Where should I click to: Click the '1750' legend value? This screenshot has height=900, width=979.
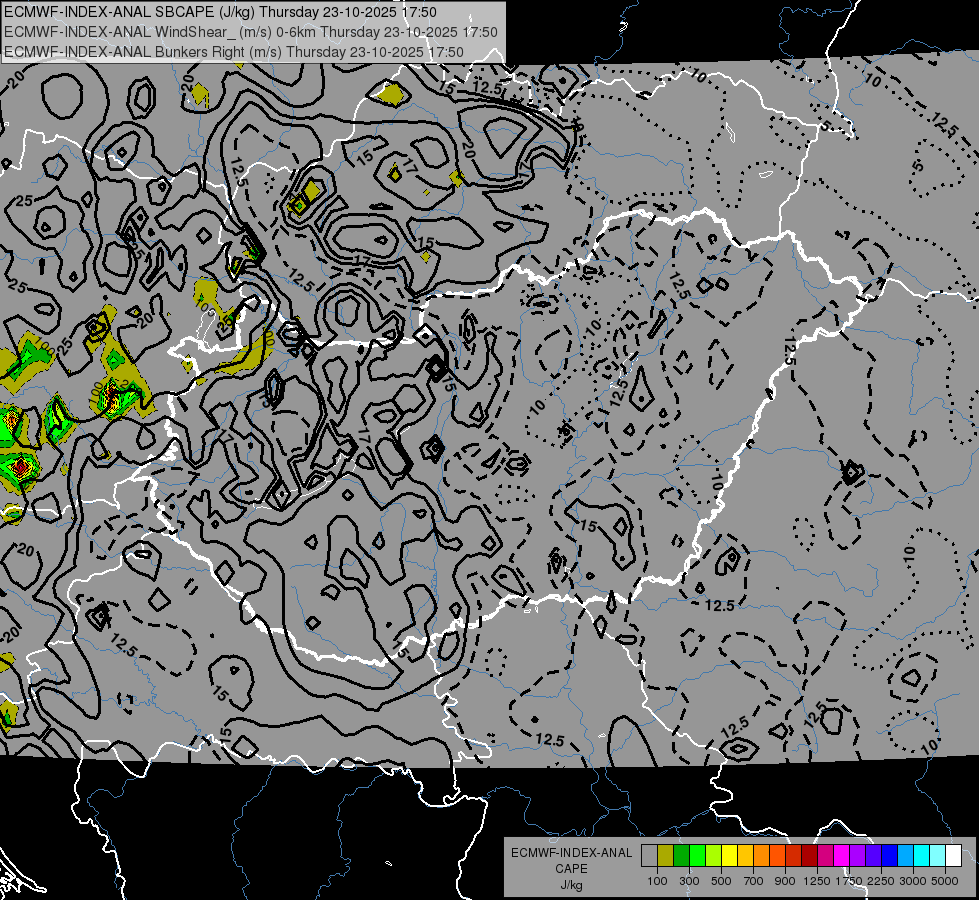849,881
